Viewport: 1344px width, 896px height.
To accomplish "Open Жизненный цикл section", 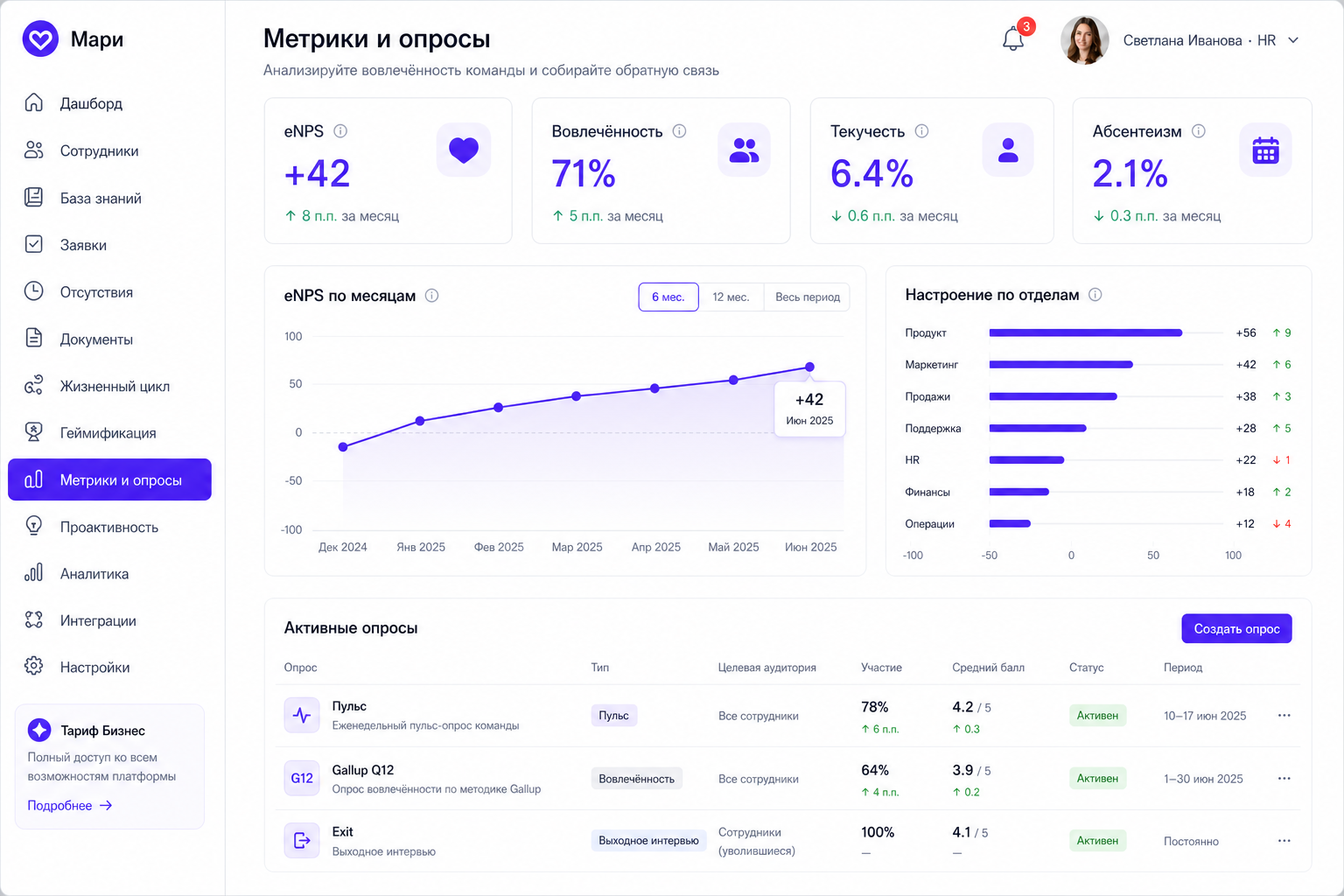I will (x=109, y=386).
